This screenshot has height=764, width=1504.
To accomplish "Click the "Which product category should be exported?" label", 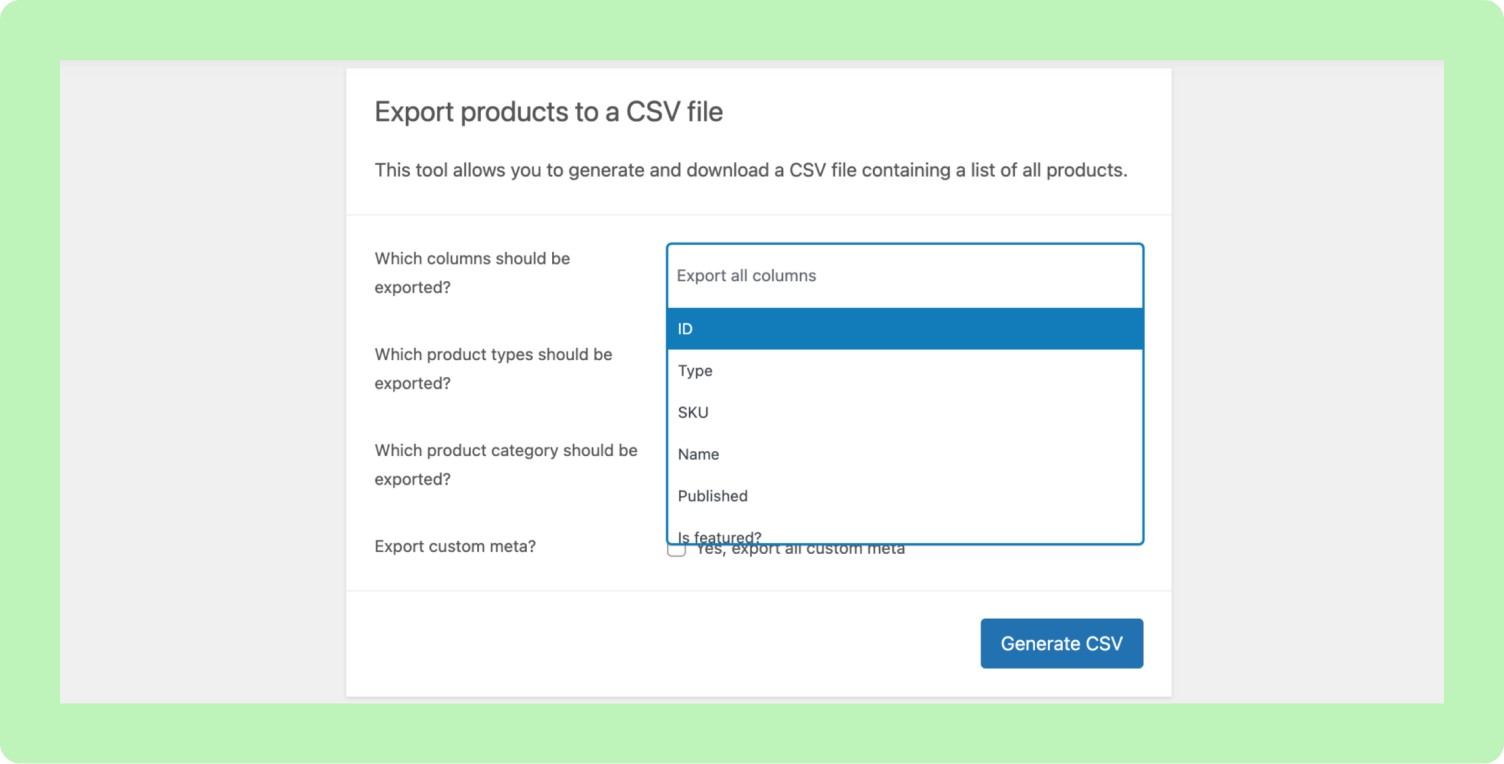I will [505, 464].
